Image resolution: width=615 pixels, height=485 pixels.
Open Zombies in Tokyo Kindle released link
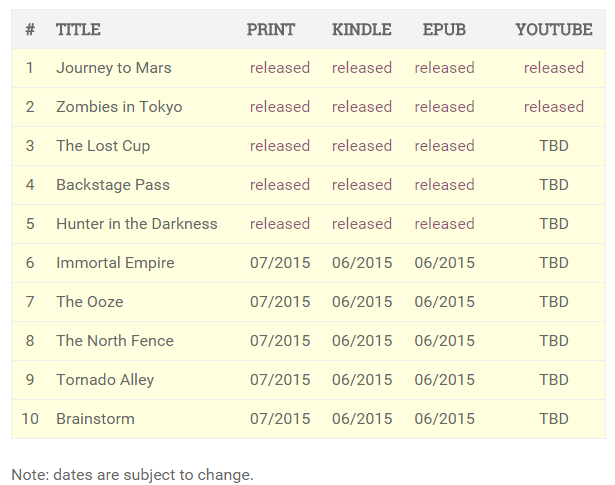click(362, 107)
